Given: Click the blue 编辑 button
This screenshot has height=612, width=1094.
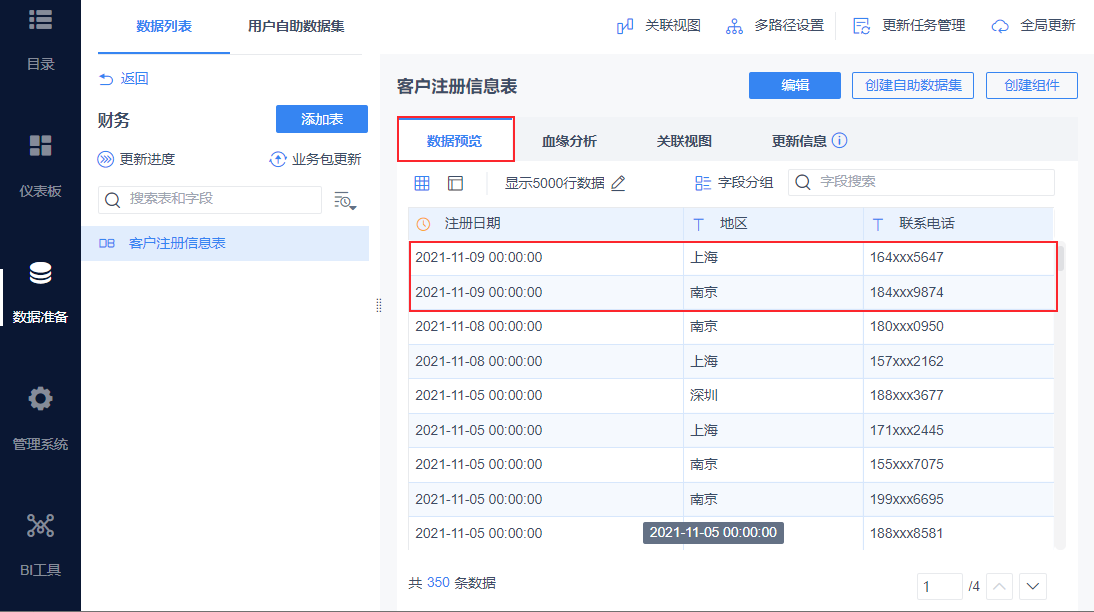Looking at the screenshot, I should pos(795,85).
